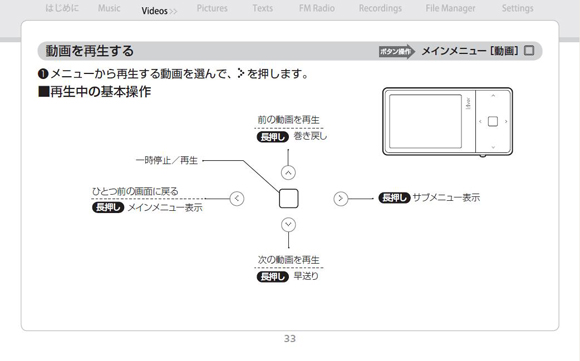Click the 長押し badge beside 巻き戻し
This screenshot has height=361, width=580.
tap(272, 137)
